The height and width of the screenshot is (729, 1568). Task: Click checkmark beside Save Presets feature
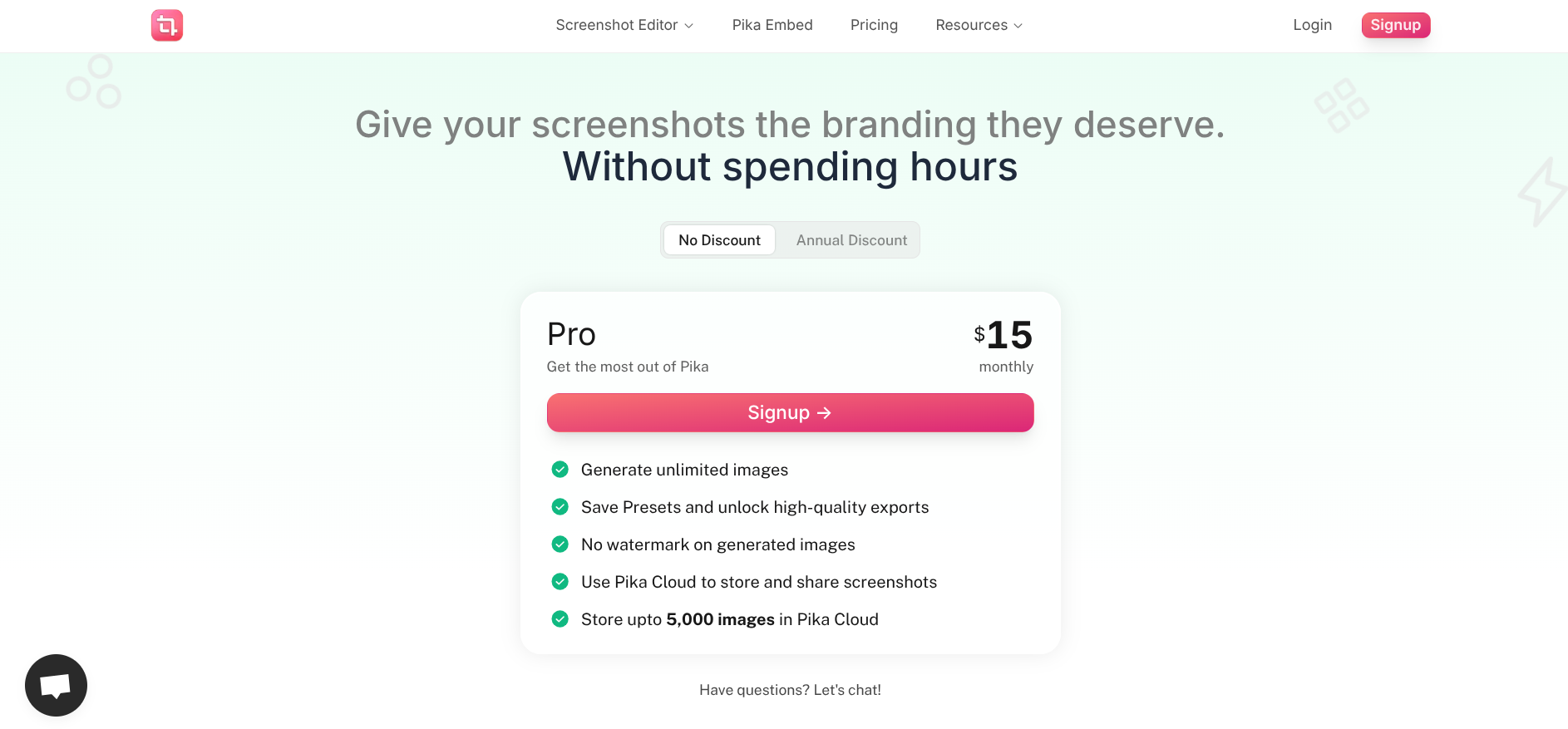tap(560, 507)
